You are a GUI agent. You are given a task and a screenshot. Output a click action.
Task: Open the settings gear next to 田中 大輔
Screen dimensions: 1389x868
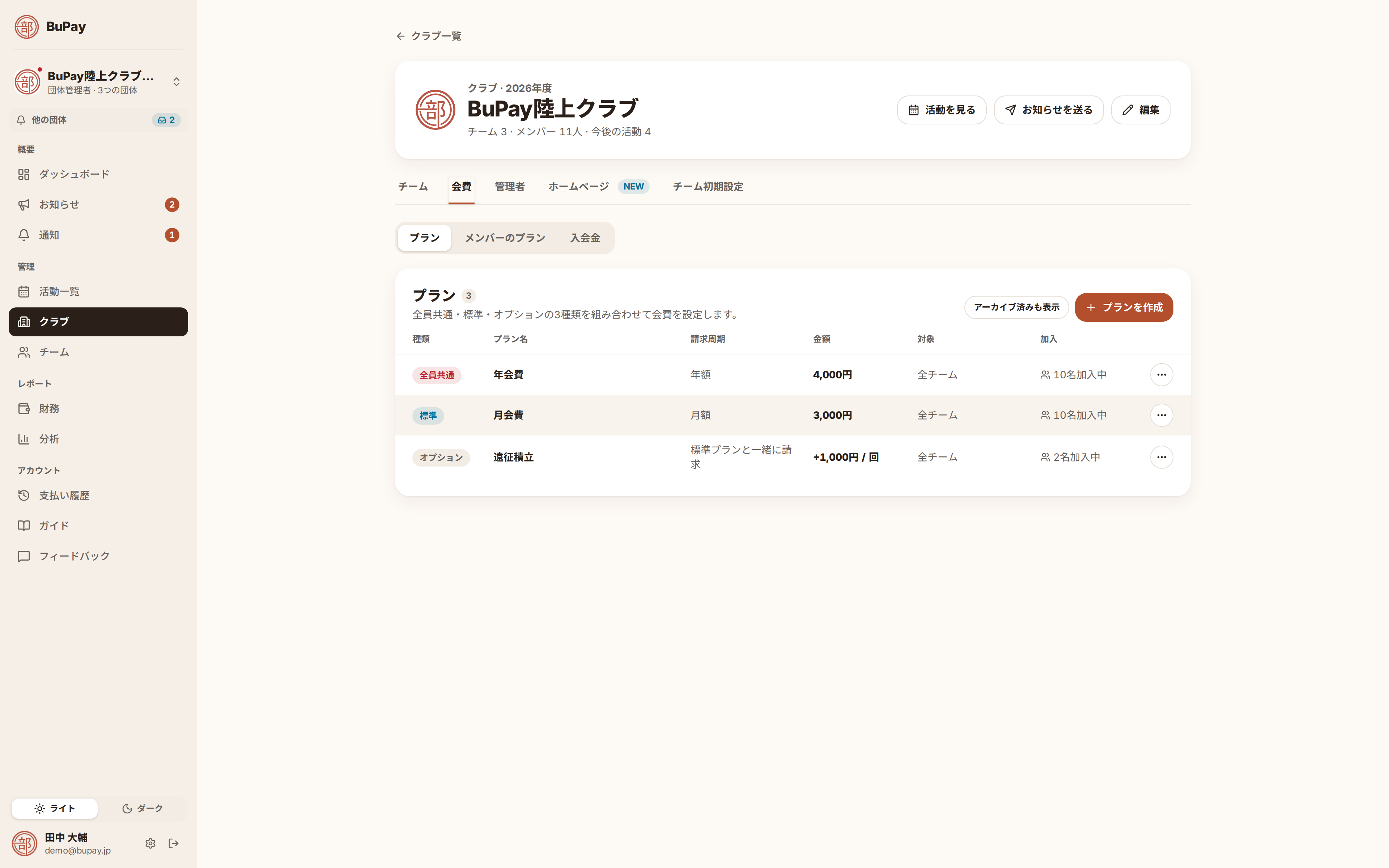click(x=150, y=843)
